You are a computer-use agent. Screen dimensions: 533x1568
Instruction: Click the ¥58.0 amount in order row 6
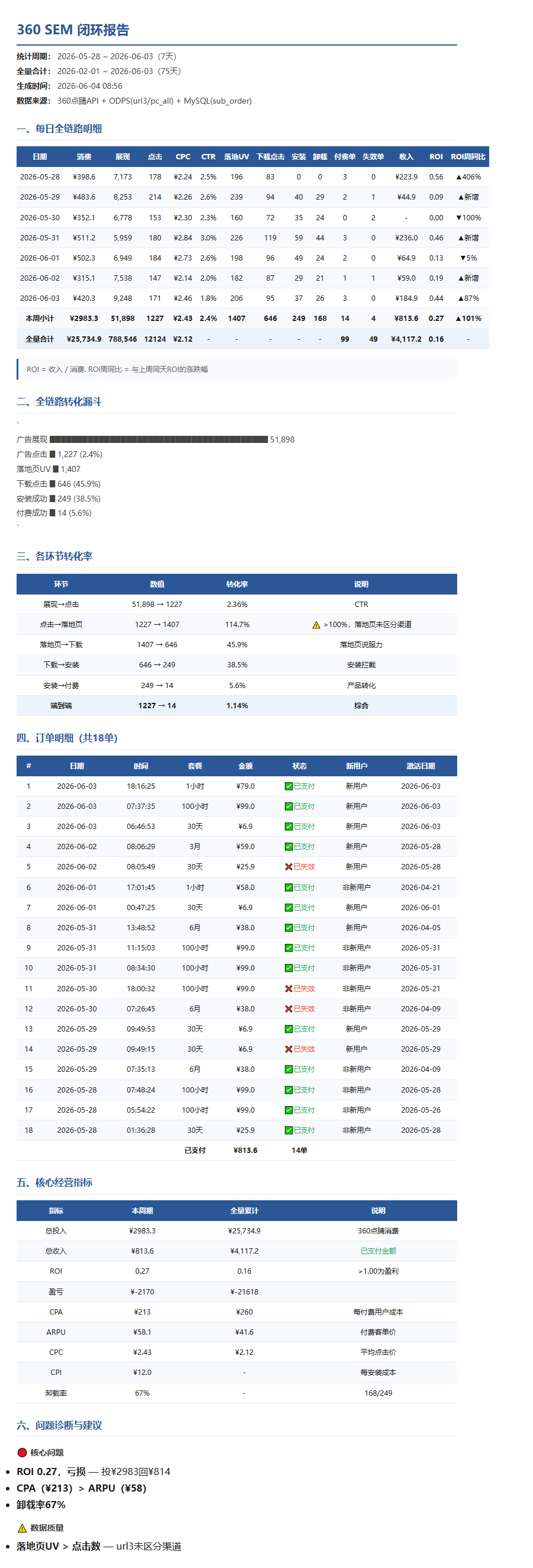click(245, 888)
